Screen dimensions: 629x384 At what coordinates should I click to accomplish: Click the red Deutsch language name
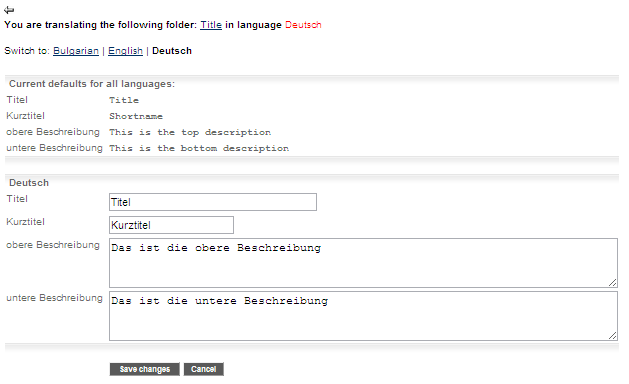[x=303, y=25]
